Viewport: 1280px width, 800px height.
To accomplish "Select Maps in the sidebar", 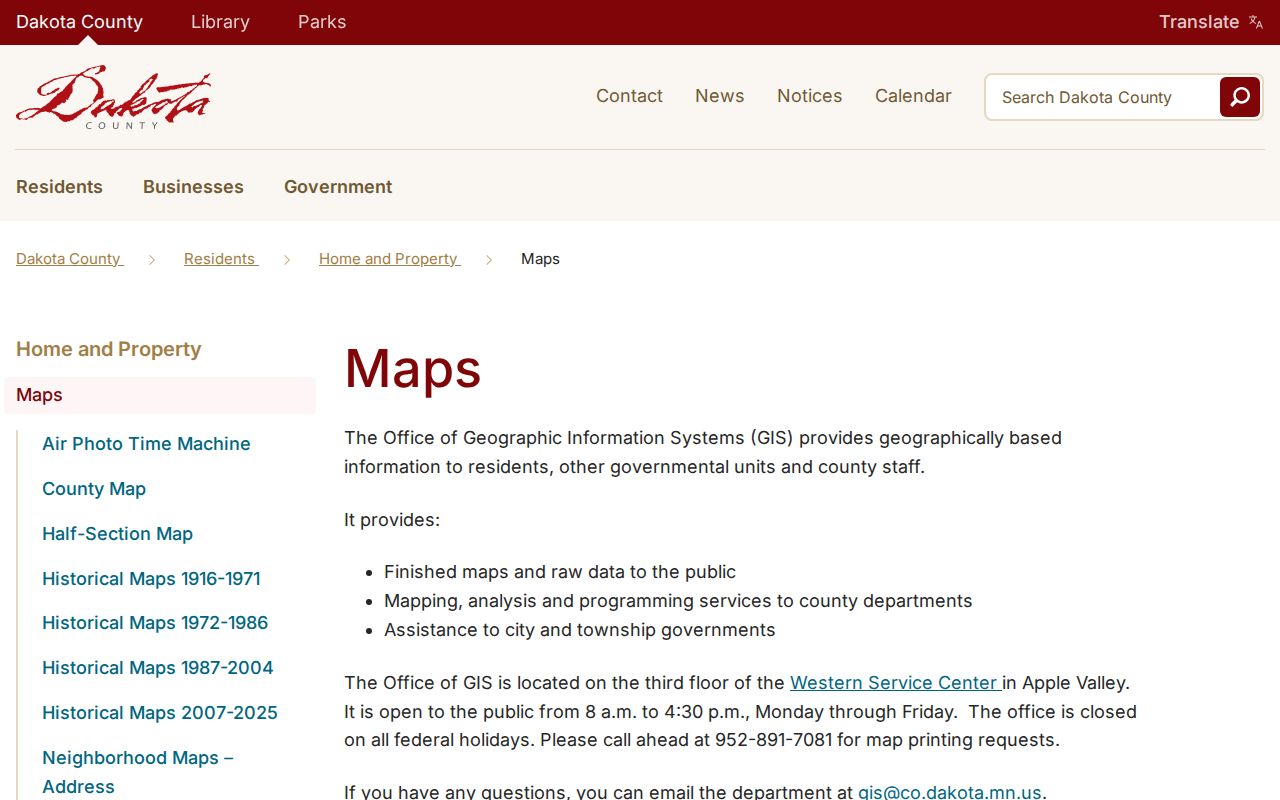I will (x=160, y=395).
